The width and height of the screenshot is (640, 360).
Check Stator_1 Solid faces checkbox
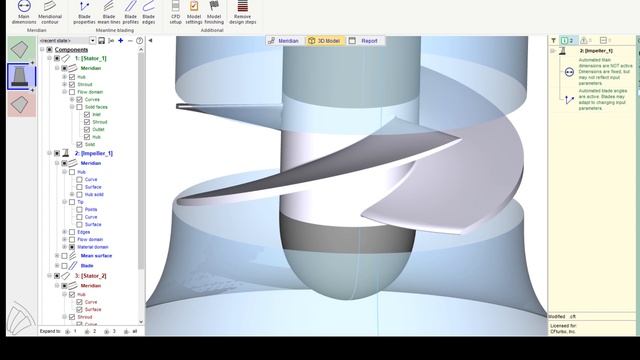coord(80,107)
